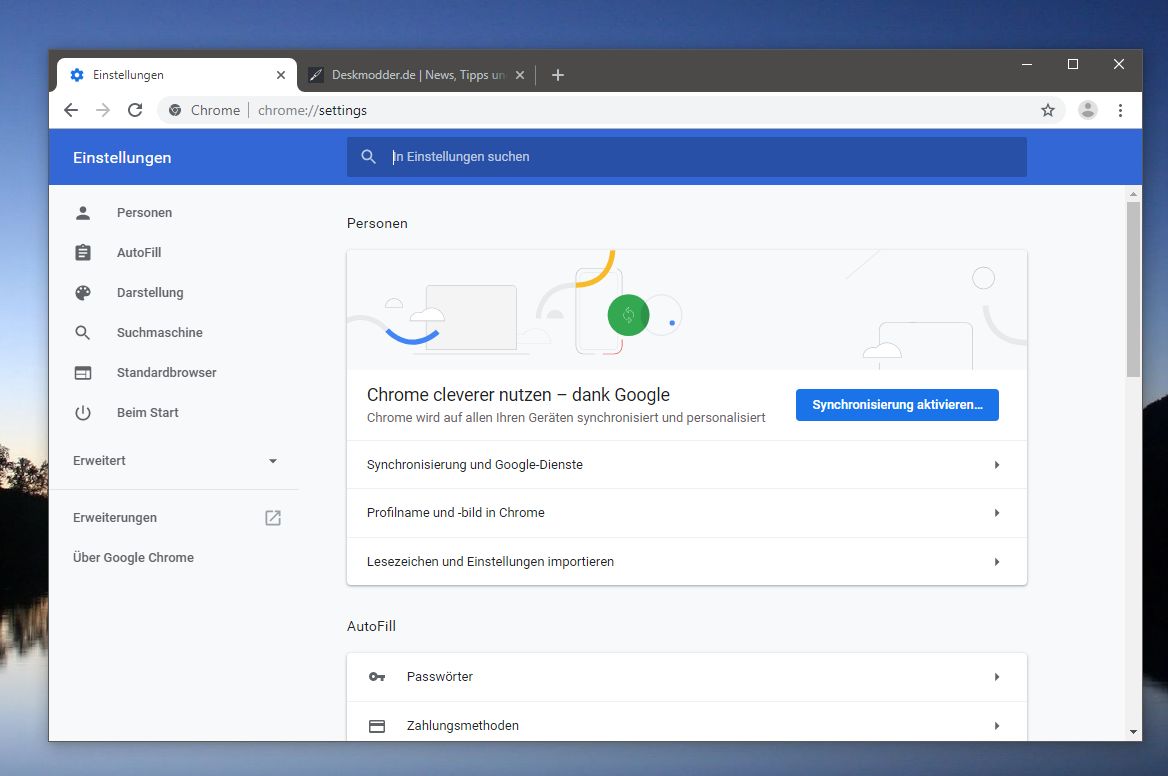Viewport: 1168px width, 776px height.
Task: Go back with the browser back arrow
Action: (72, 110)
